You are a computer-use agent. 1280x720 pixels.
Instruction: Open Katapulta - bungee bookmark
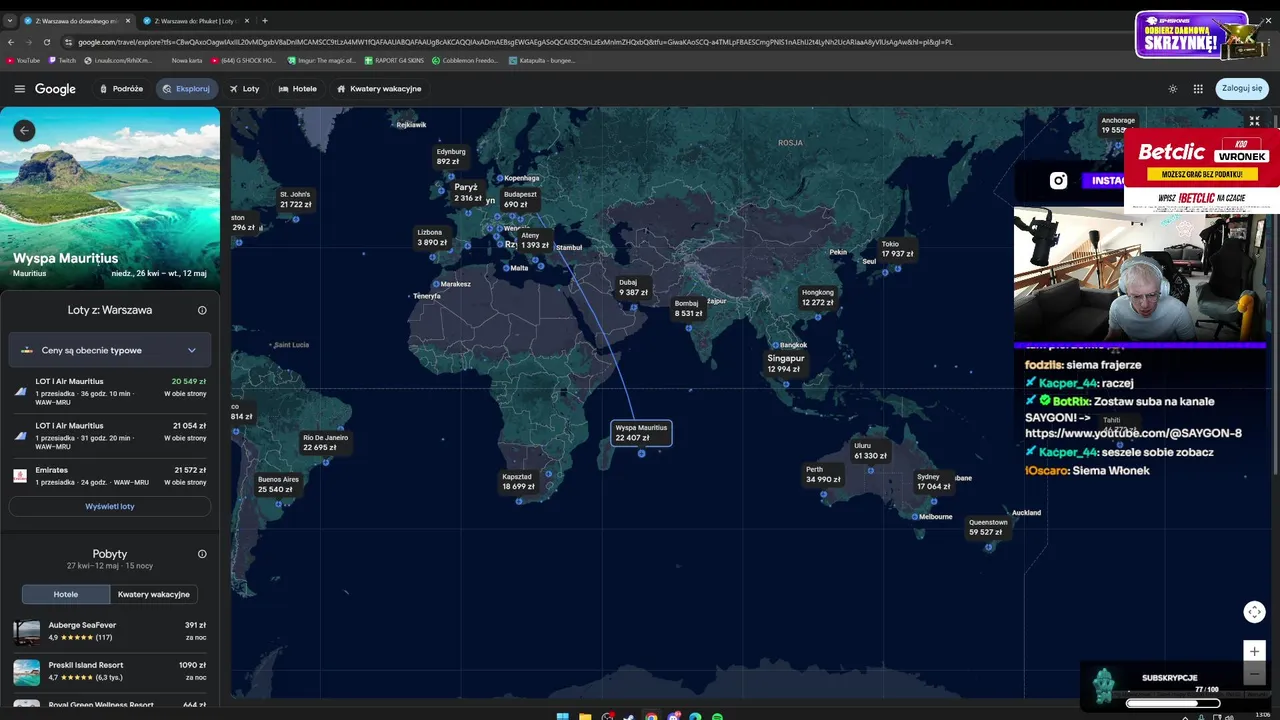[542, 60]
